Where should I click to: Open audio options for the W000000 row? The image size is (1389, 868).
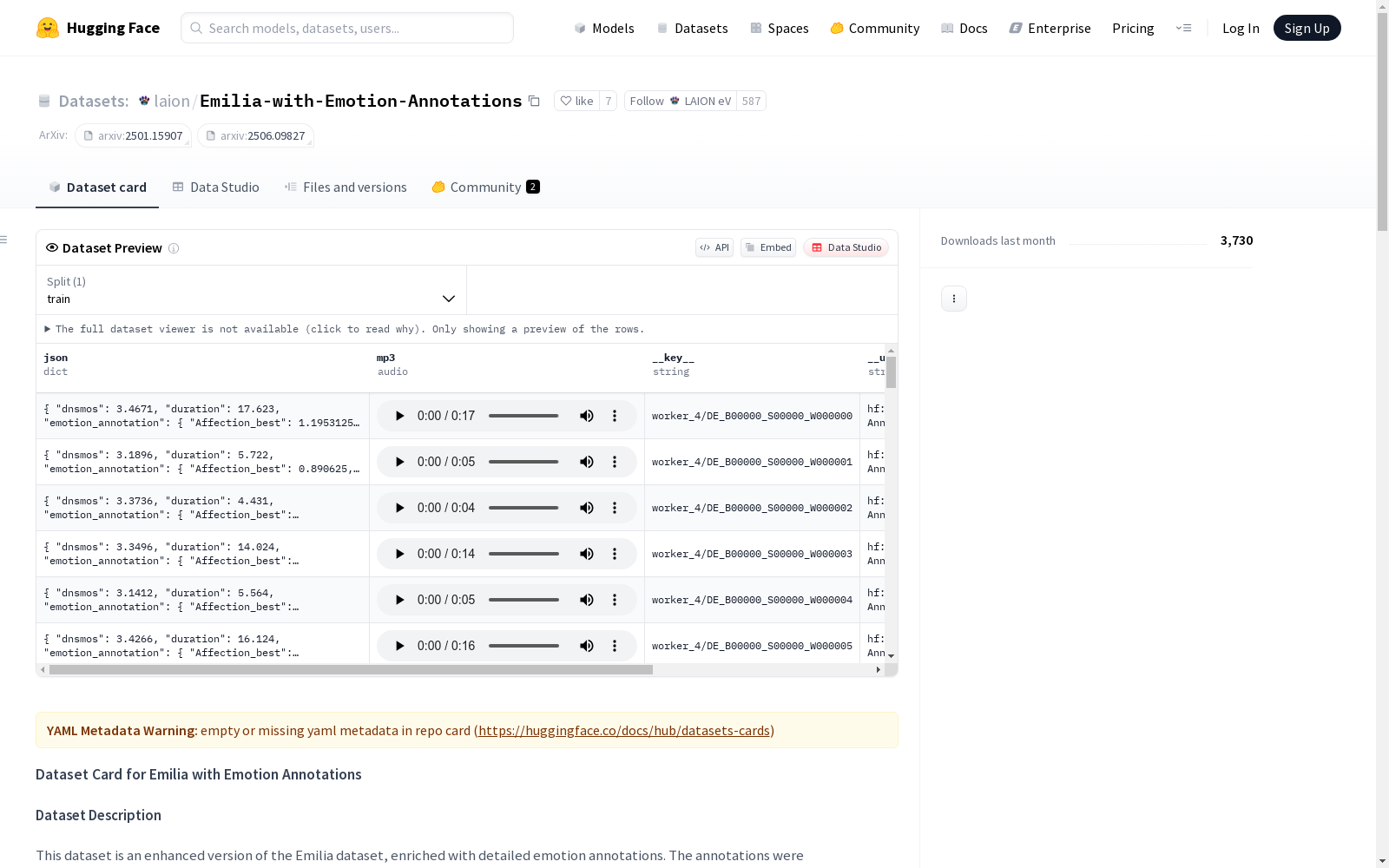615,416
